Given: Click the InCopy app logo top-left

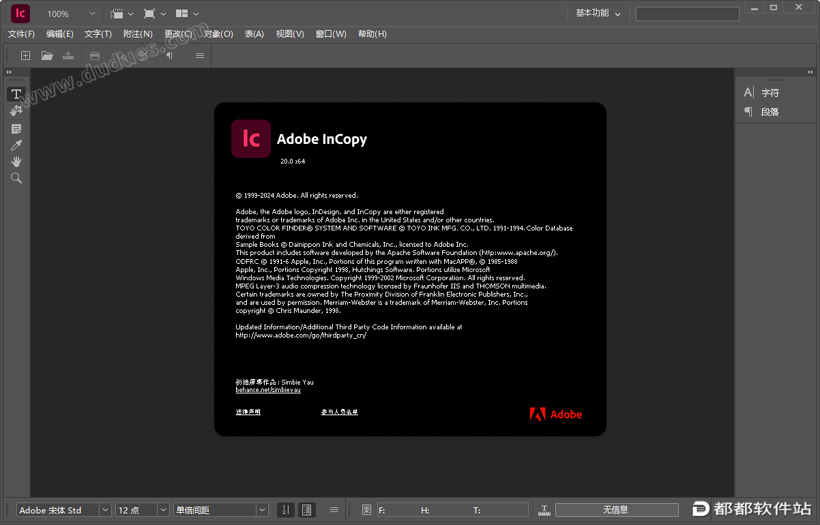Looking at the screenshot, I should pyautogui.click(x=20, y=14).
